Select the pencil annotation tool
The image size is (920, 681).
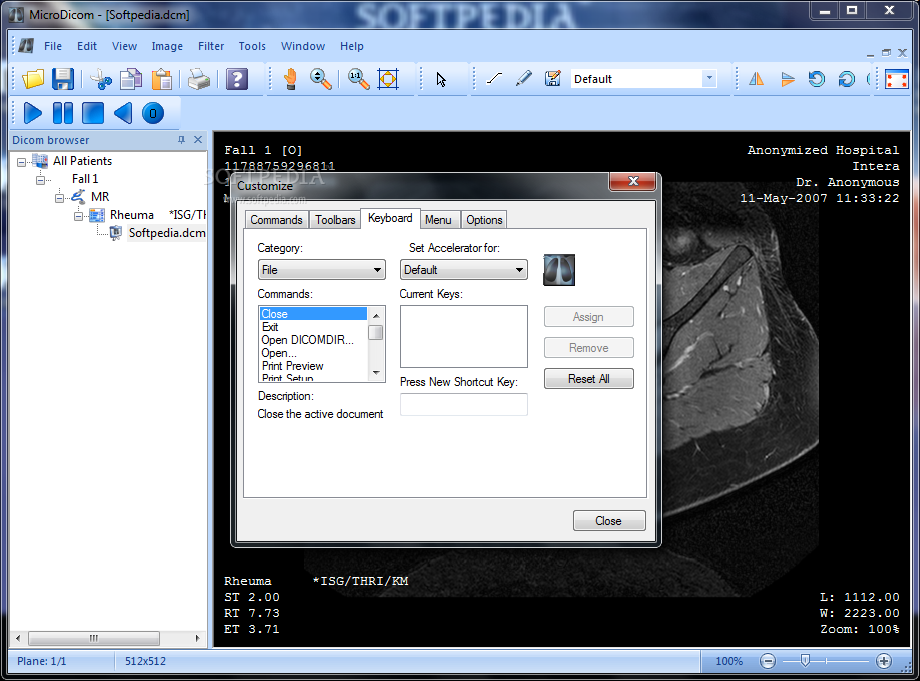pyautogui.click(x=523, y=79)
